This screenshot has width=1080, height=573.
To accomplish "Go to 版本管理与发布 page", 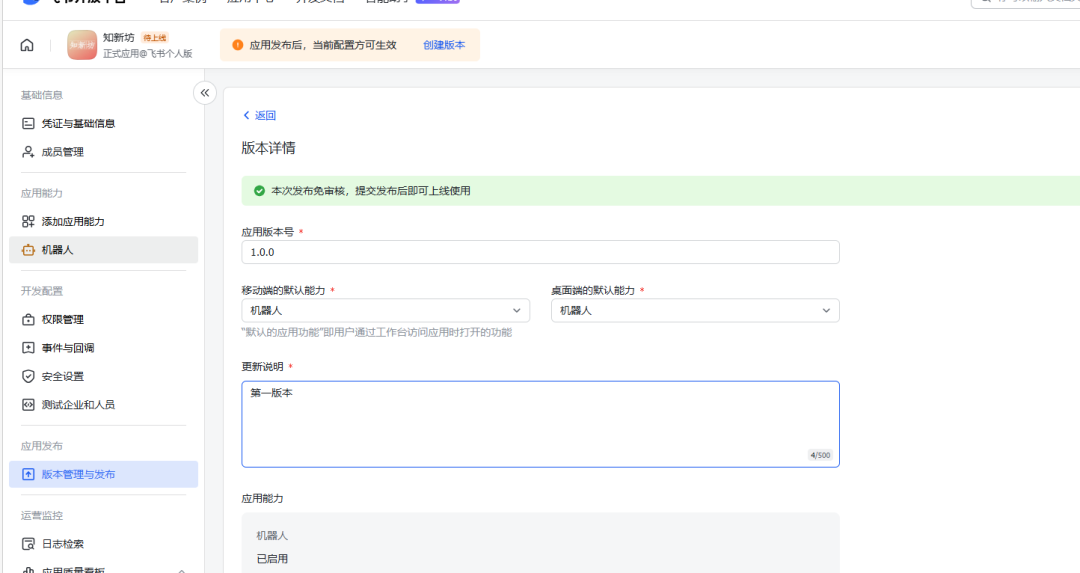I will coord(78,474).
